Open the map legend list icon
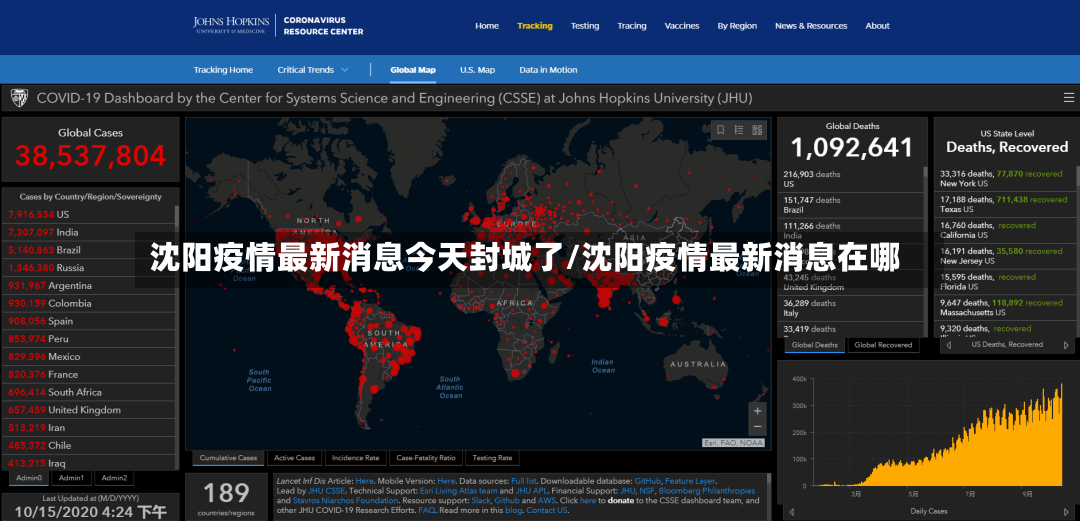 [739, 130]
